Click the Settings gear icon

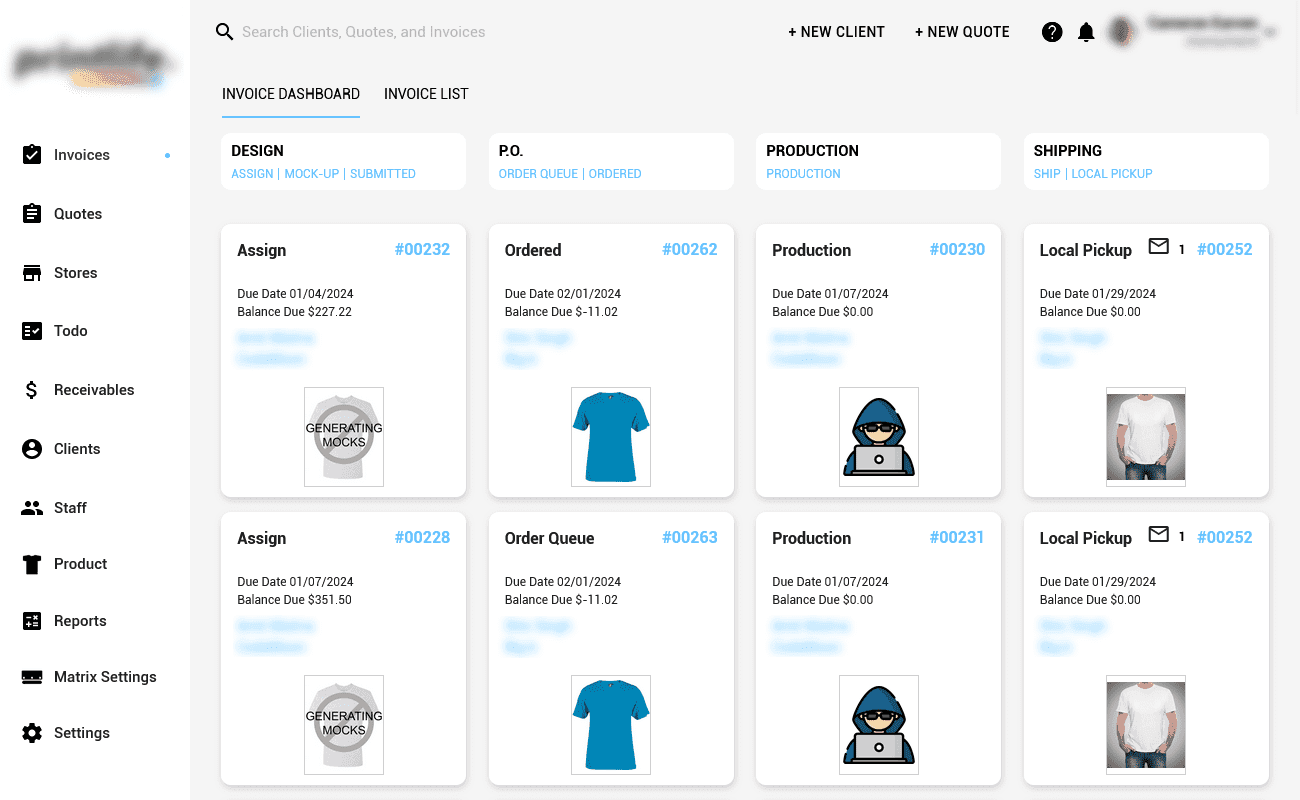(x=32, y=733)
